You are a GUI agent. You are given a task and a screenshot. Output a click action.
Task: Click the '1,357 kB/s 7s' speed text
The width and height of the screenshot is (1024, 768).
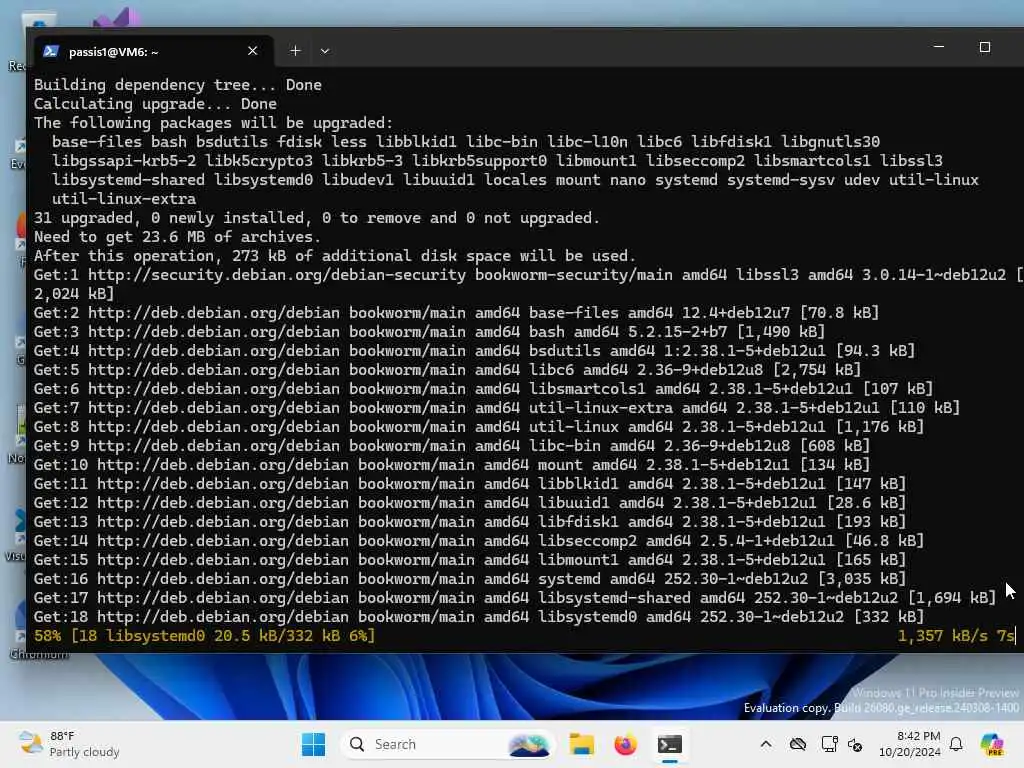pos(955,635)
